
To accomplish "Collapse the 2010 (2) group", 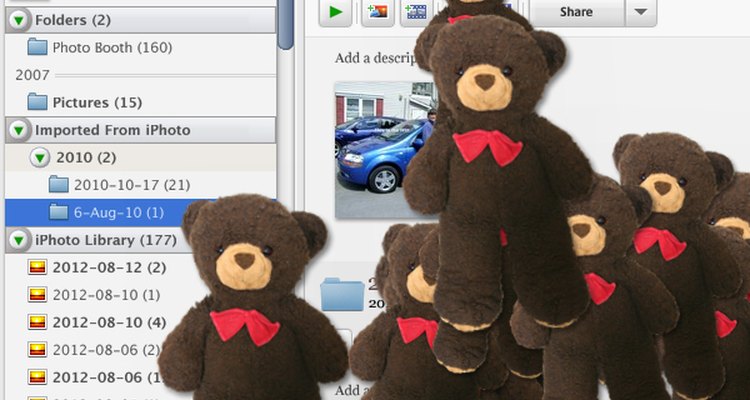I will (40, 157).
